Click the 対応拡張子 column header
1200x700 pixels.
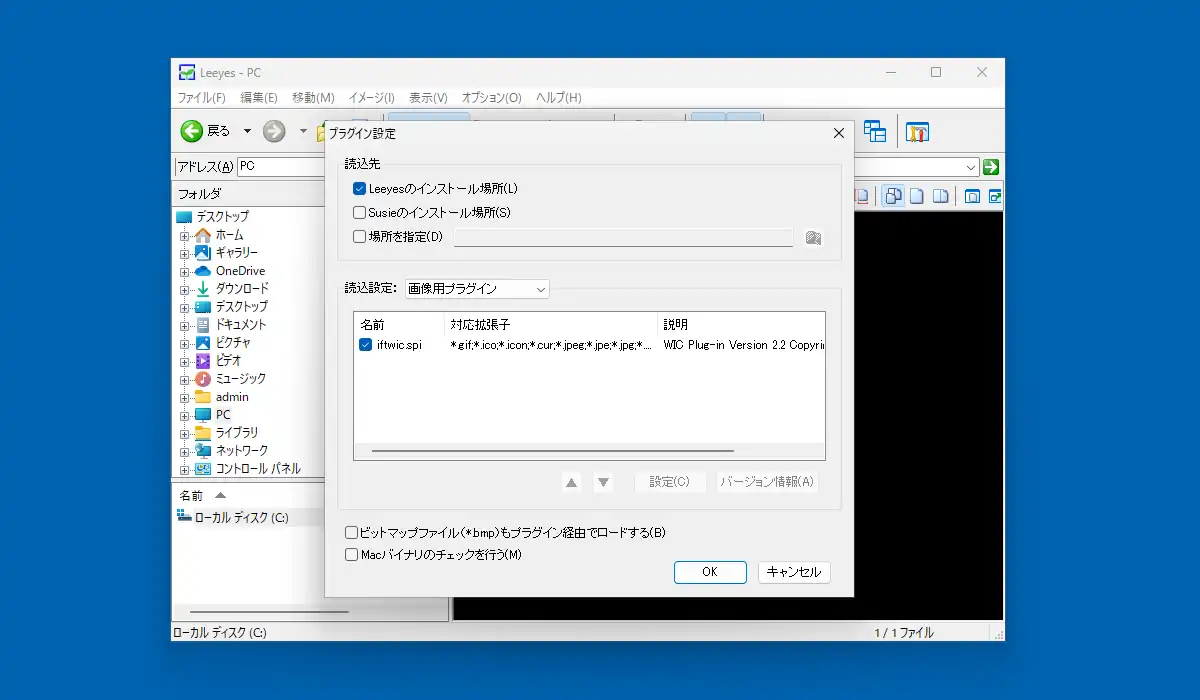(x=551, y=325)
